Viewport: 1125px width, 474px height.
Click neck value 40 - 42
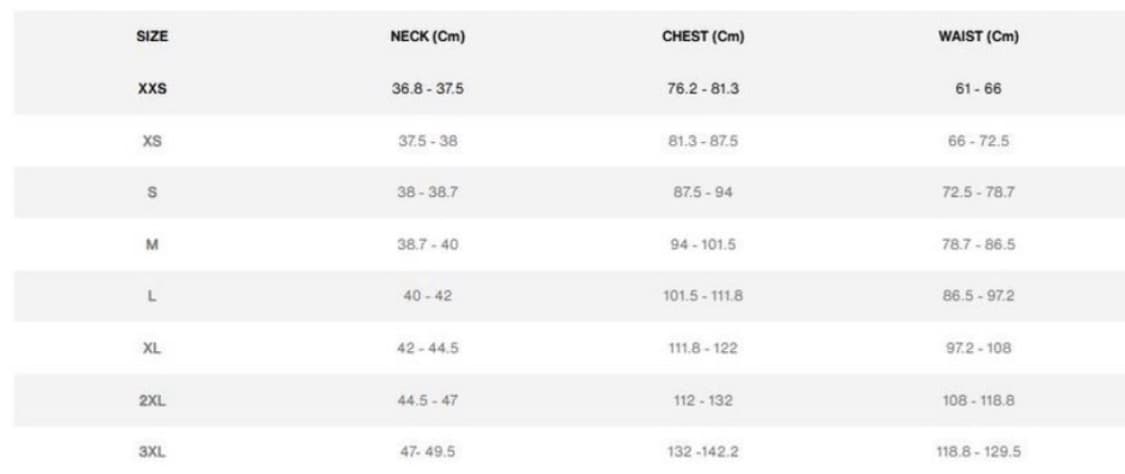tap(428, 296)
